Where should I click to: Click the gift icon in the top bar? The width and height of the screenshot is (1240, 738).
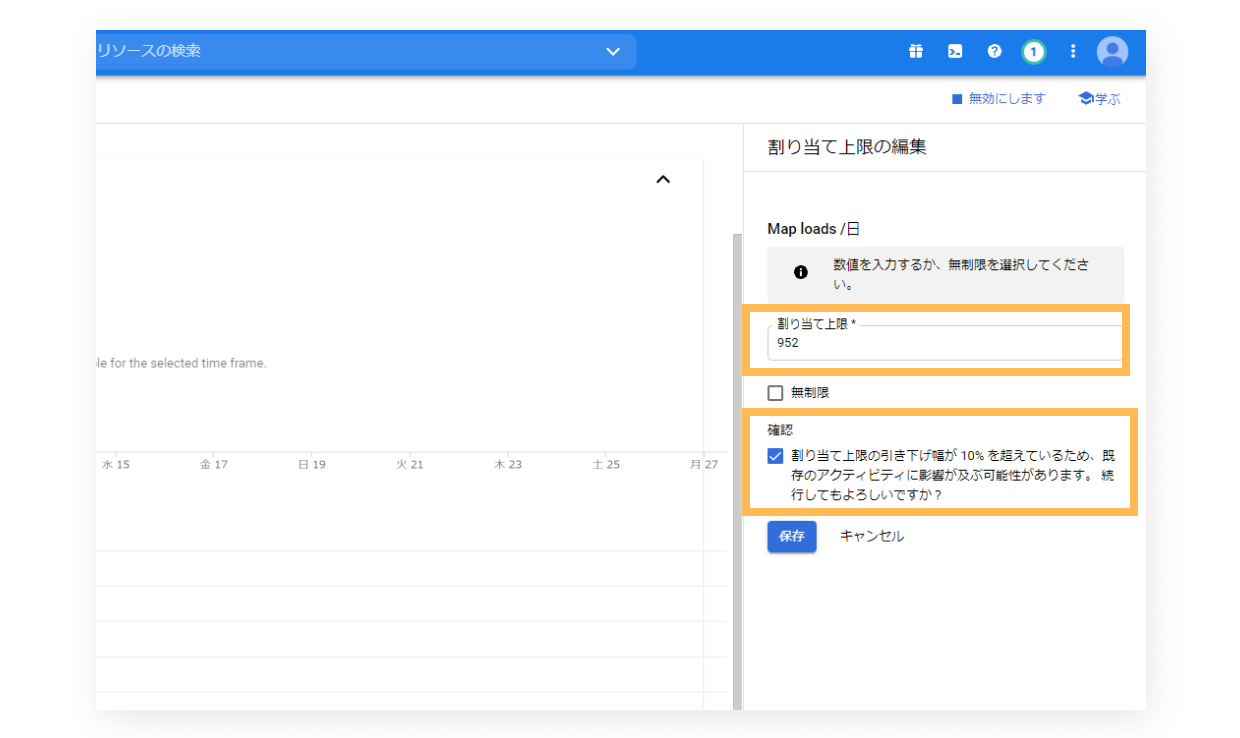click(x=915, y=52)
